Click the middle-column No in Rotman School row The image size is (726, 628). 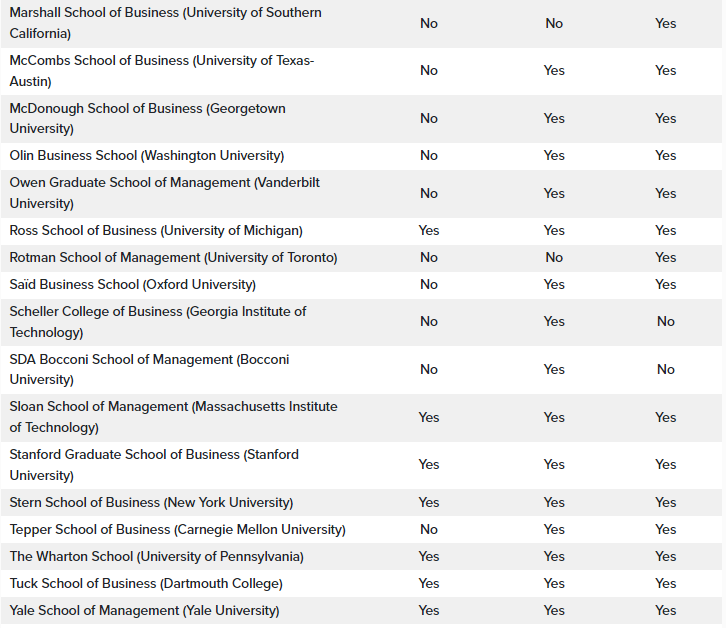coord(554,257)
